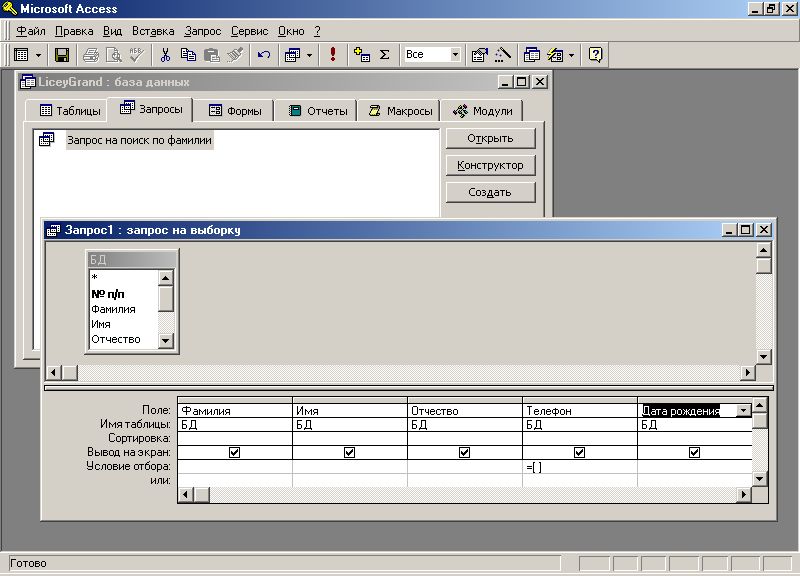
Task: Click the Format Painter brush icon
Action: coord(234,55)
